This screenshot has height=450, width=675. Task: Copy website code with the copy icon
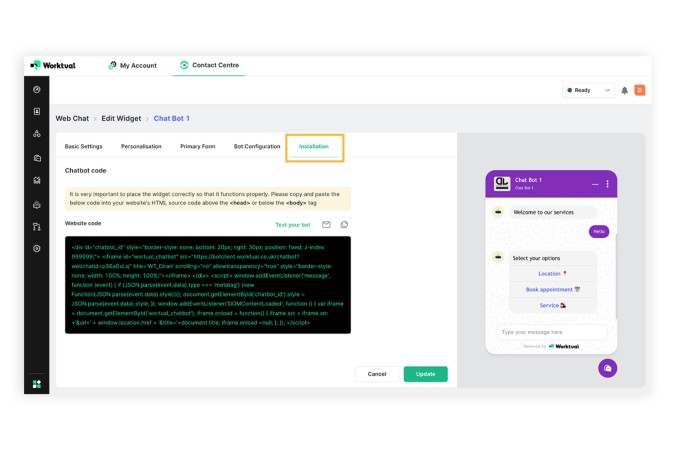344,224
